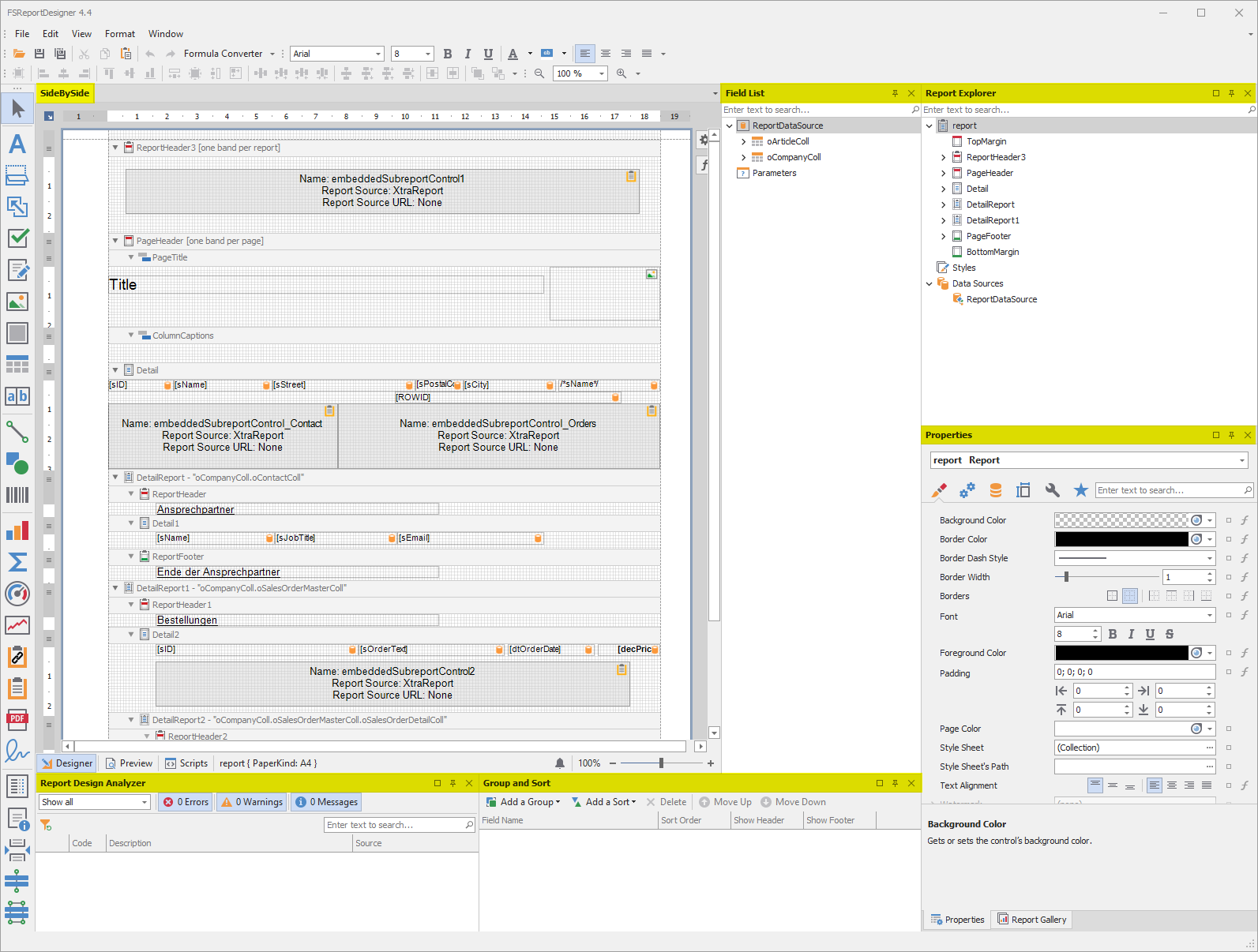Click the Formula Converter button
Screen dimensions: 1258x952
[223, 54]
